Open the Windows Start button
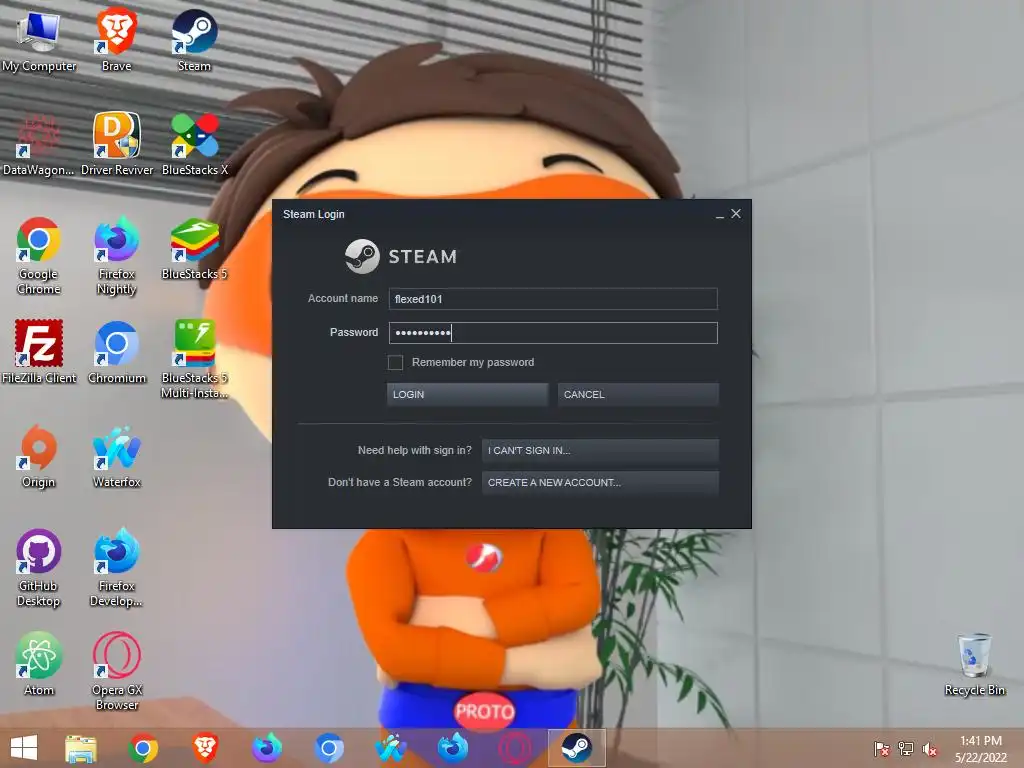The image size is (1024, 768). 24,748
